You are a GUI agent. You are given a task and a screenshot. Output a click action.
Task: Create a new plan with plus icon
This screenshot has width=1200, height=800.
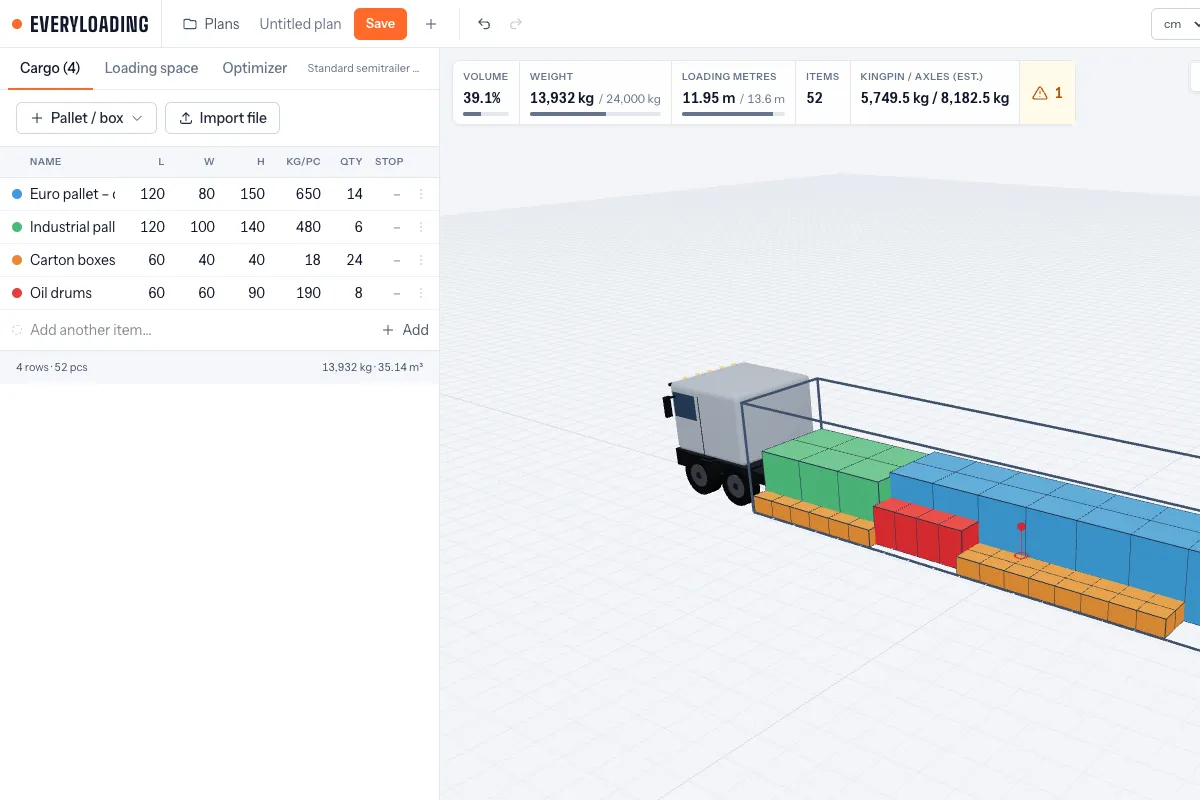(431, 24)
